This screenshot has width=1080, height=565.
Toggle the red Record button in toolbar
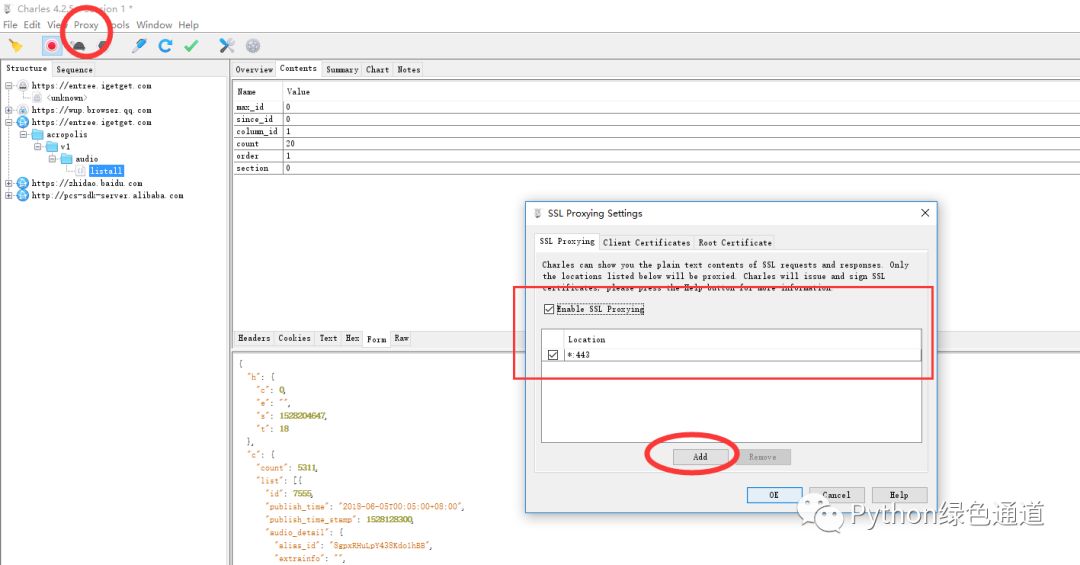pyautogui.click(x=51, y=46)
